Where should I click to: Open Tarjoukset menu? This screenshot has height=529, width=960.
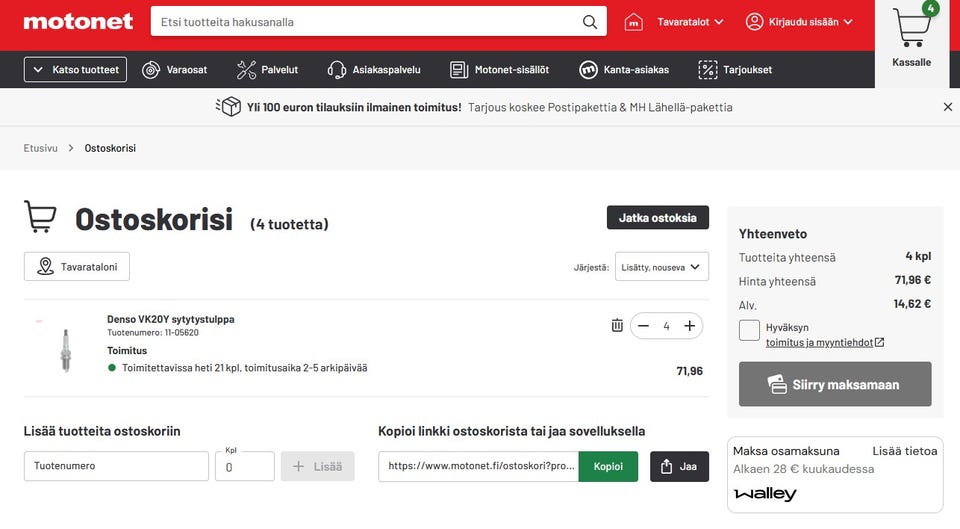[x=735, y=70]
